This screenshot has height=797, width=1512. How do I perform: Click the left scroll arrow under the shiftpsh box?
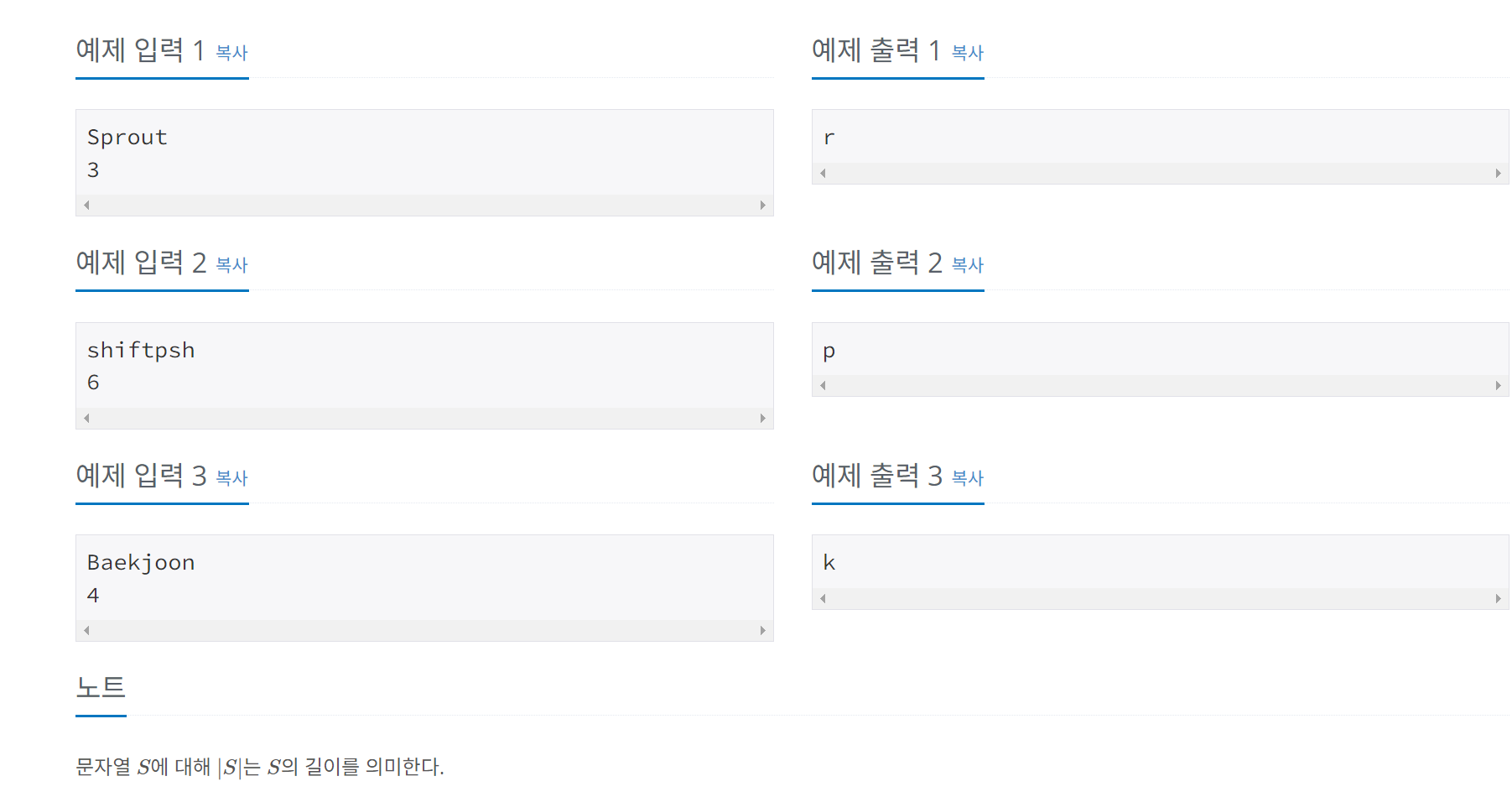[87, 417]
